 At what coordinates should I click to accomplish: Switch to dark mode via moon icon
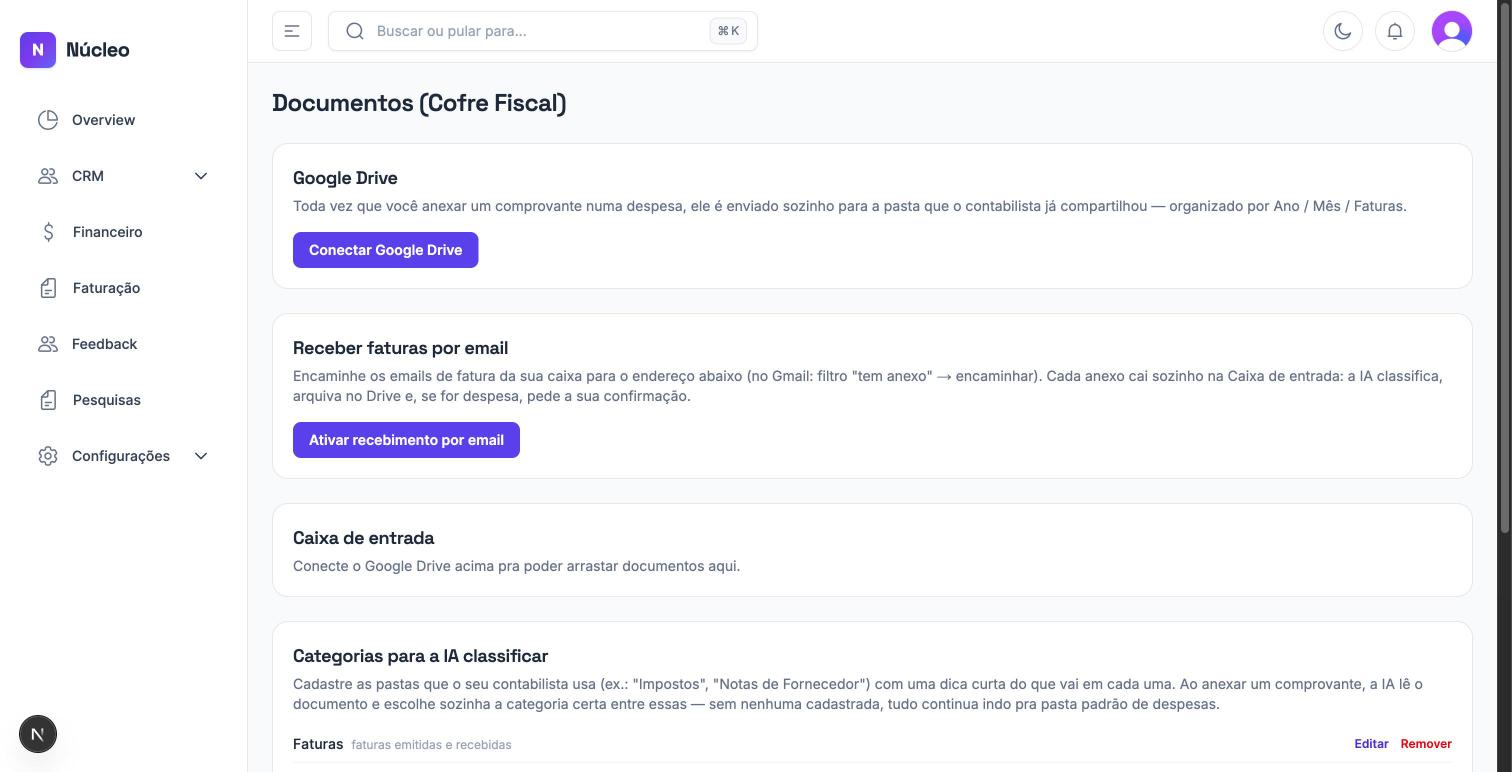click(x=1343, y=31)
